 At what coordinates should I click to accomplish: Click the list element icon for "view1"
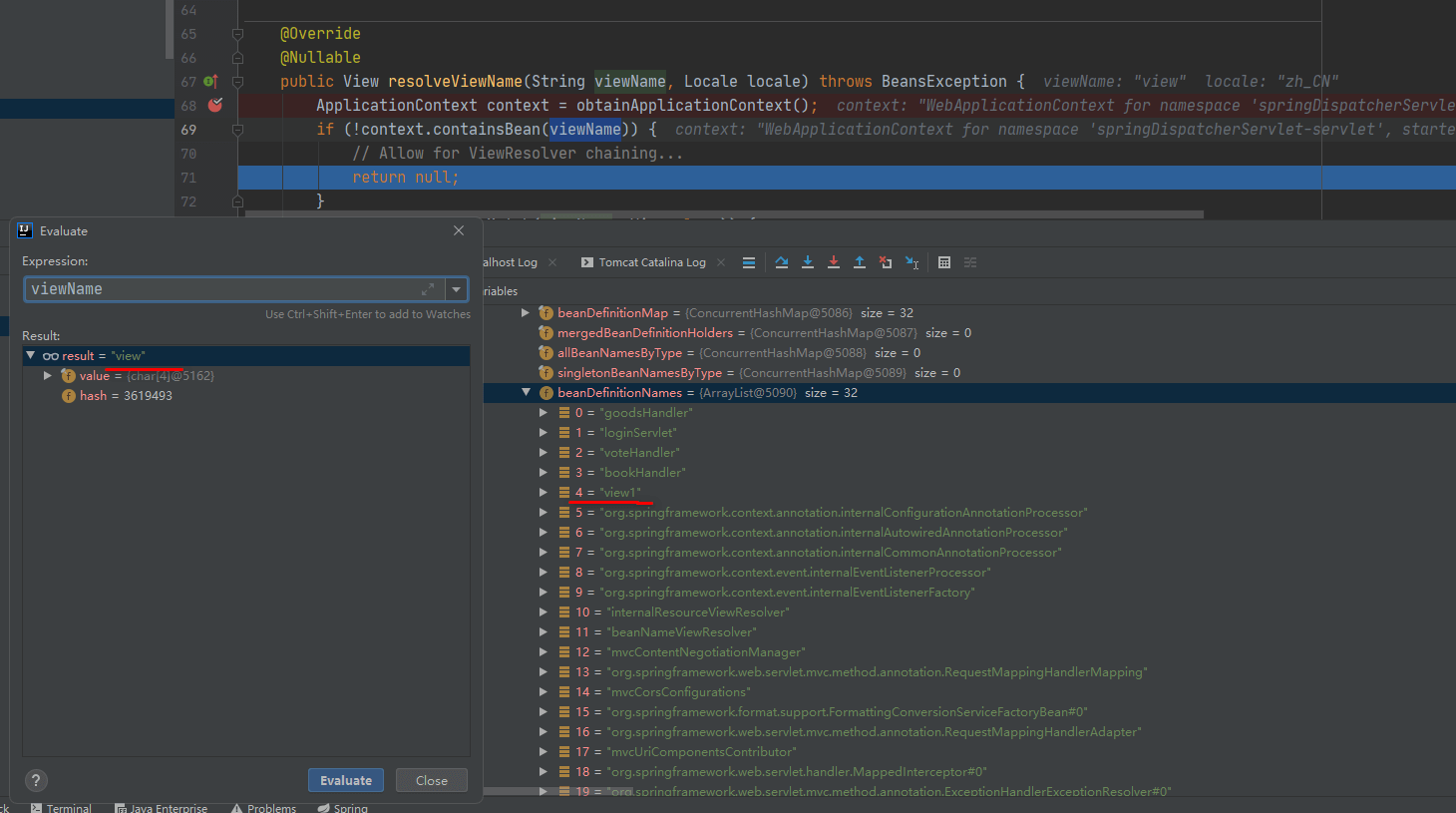tap(564, 493)
